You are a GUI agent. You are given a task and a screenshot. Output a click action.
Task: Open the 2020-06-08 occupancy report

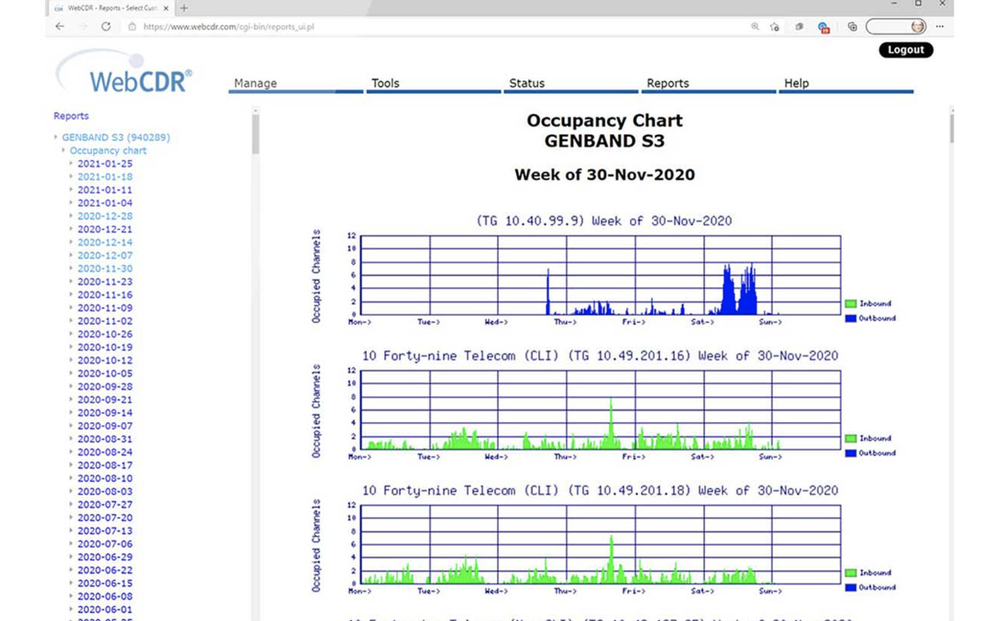pos(105,597)
